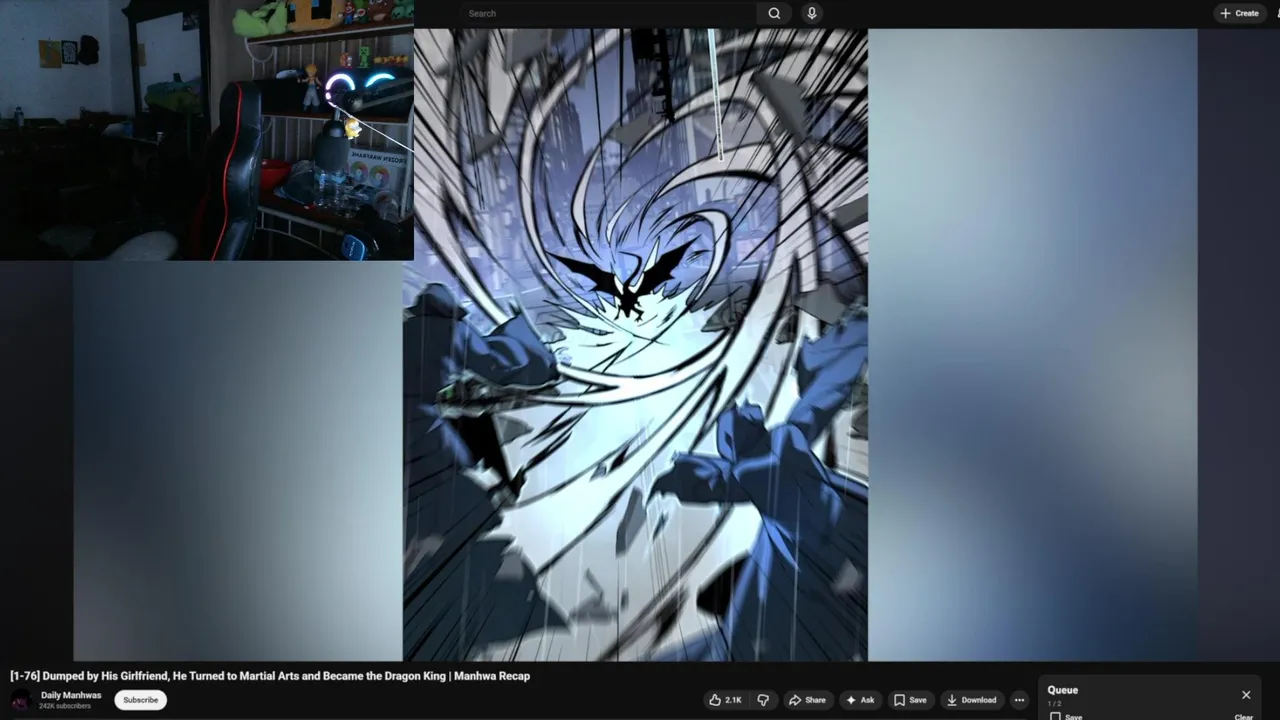The height and width of the screenshot is (720, 1280).
Task: Activate voice search microphone icon
Action: (812, 13)
